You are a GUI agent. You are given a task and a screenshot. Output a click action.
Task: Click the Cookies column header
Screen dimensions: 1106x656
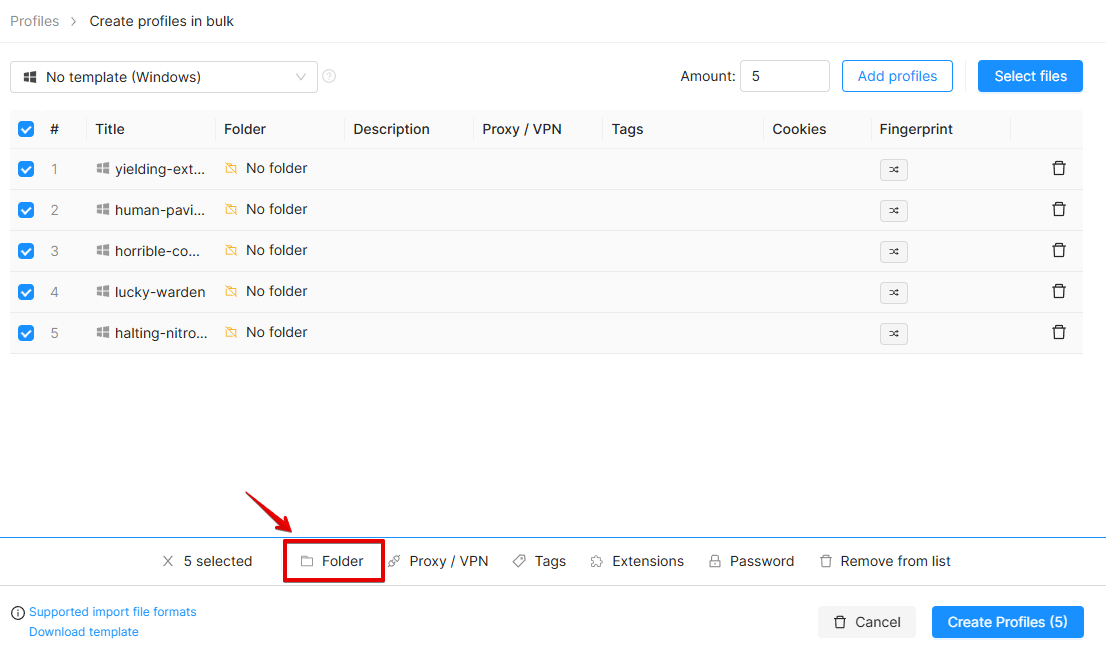point(799,129)
